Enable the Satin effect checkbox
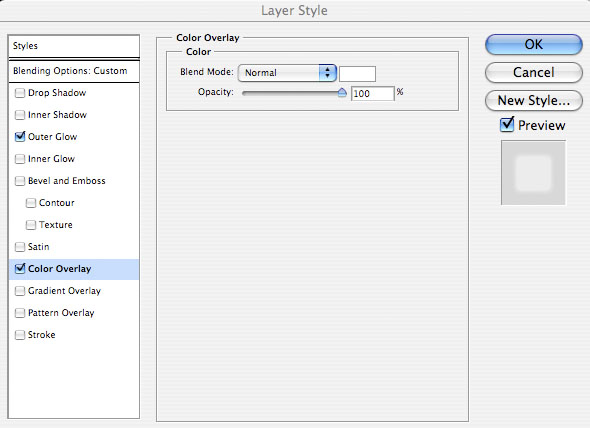The width and height of the screenshot is (590, 428). click(20, 247)
